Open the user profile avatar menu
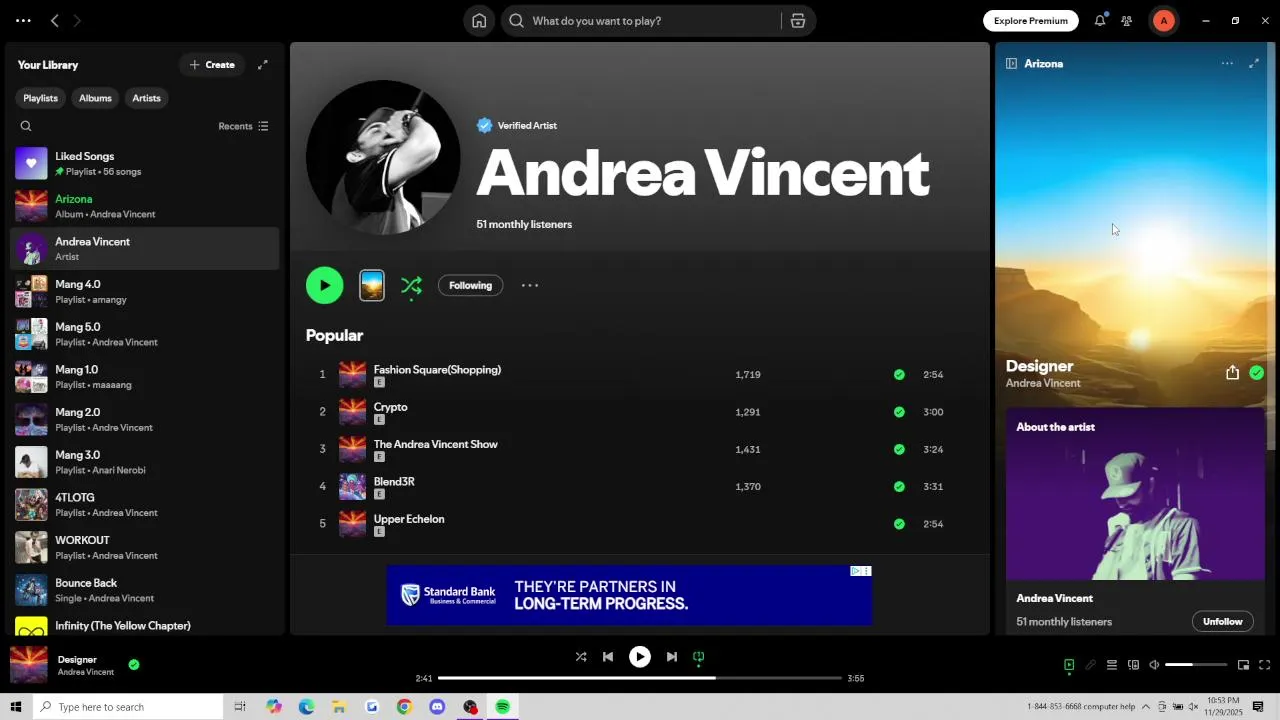Screen dimensions: 1280x720 (1163, 20)
